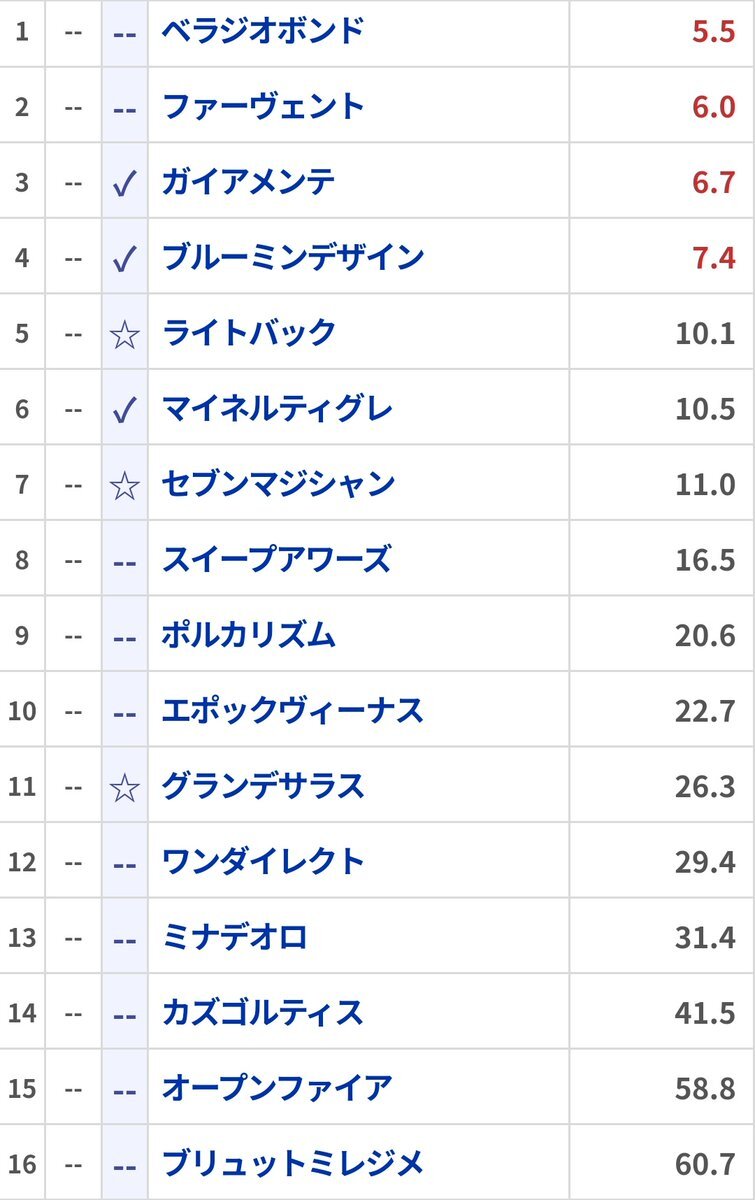Open the horse link ワンダイレクト
This screenshot has width=755, height=1200.
[x=263, y=861]
